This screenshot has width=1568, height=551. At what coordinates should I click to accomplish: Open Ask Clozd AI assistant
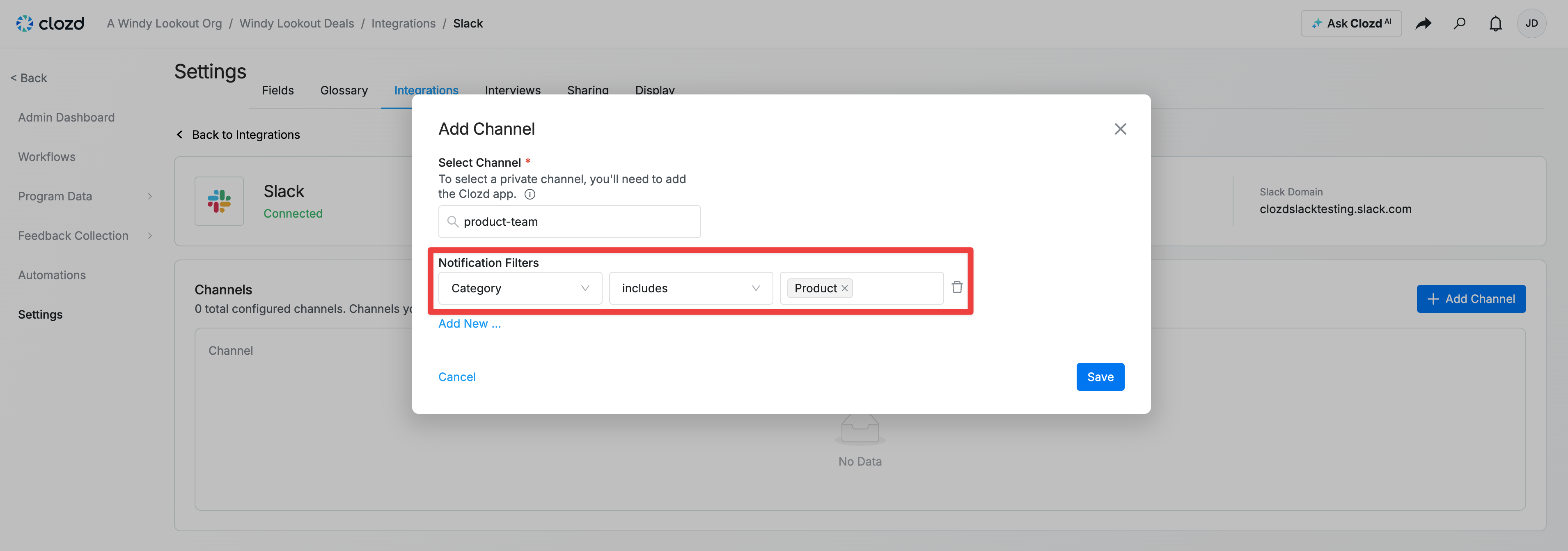[x=1351, y=24]
